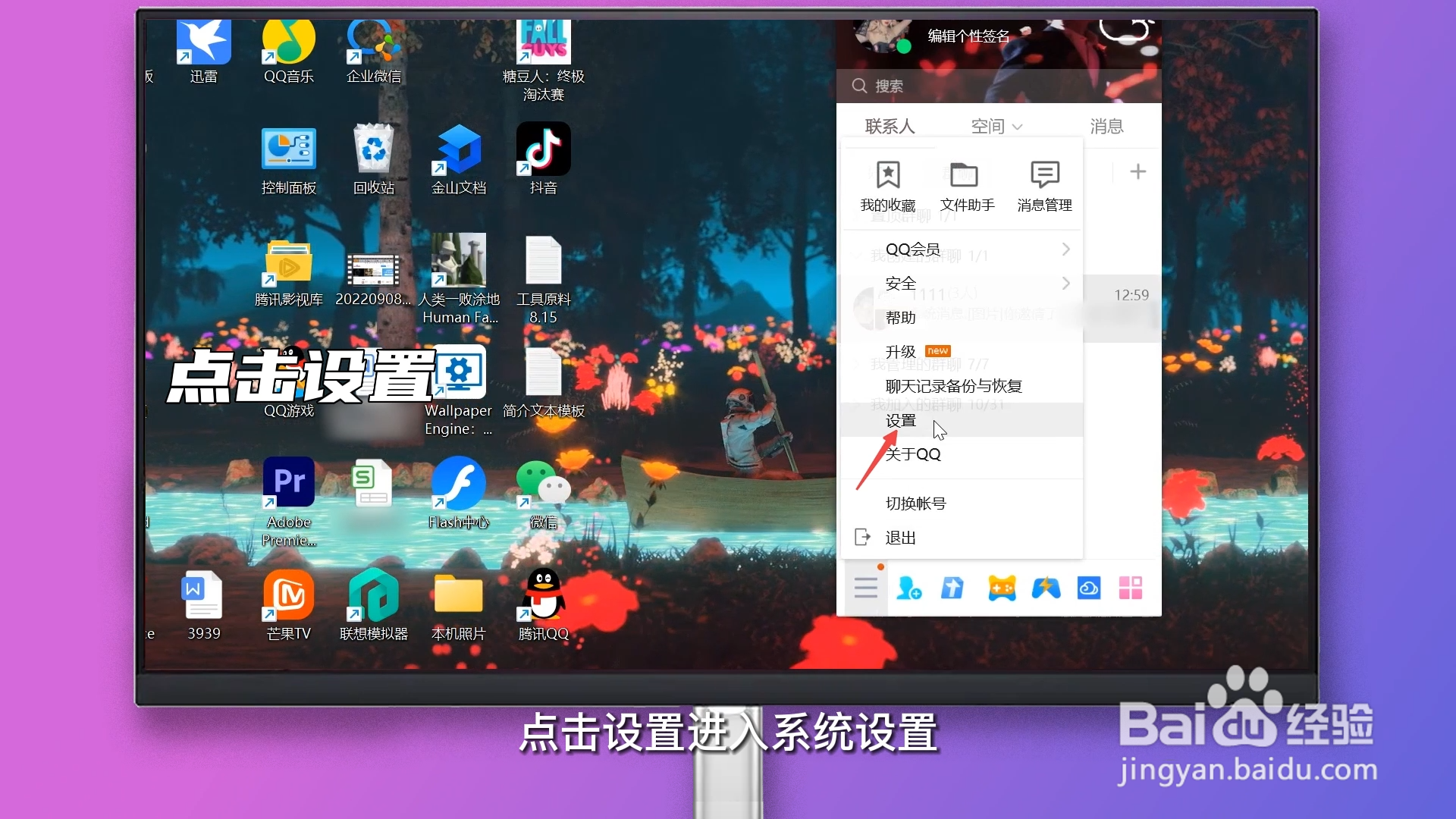Screen dimensions: 1456x819
Task: Click 编辑个性签名 in QQ header
Action: (x=968, y=36)
